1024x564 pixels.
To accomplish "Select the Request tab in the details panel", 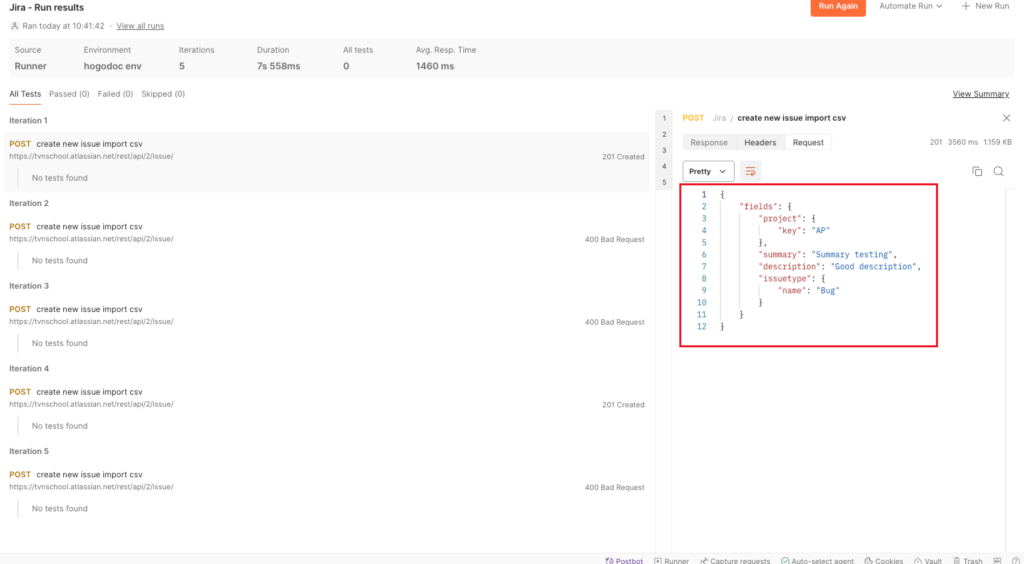I will 808,142.
